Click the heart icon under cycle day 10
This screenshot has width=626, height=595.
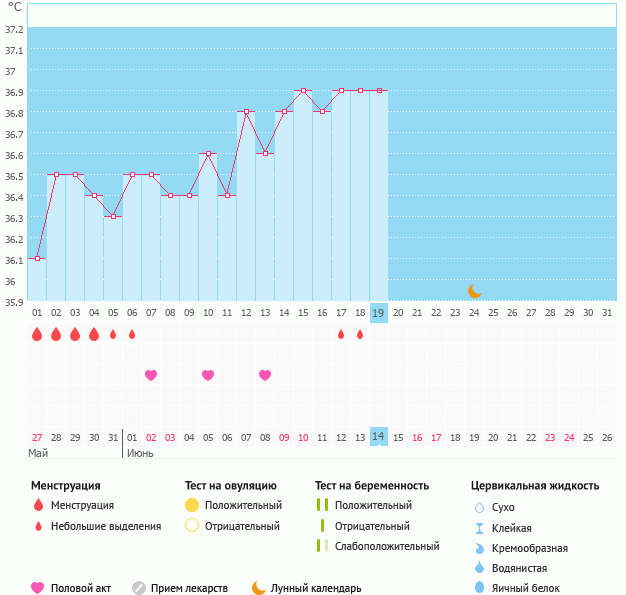coord(208,375)
